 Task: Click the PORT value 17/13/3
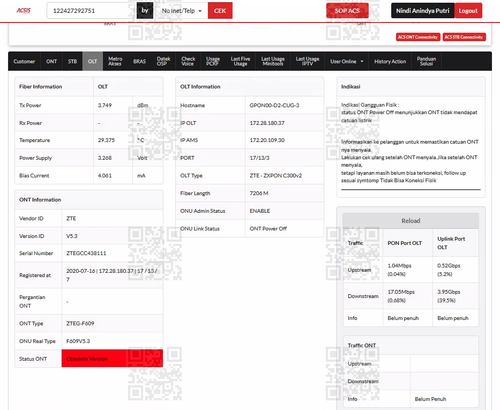259,158
